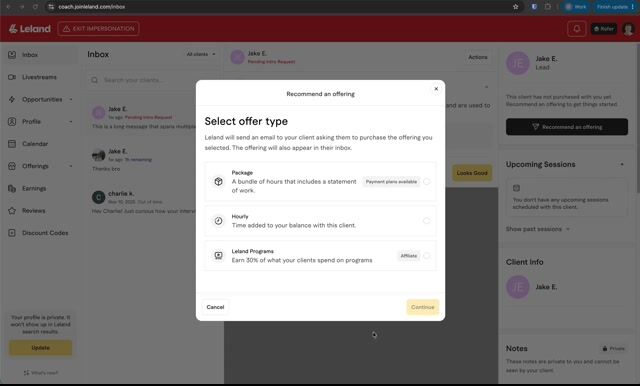640x386 pixels.
Task: Click the Offerings sidebar icon
Action: pos(12,166)
